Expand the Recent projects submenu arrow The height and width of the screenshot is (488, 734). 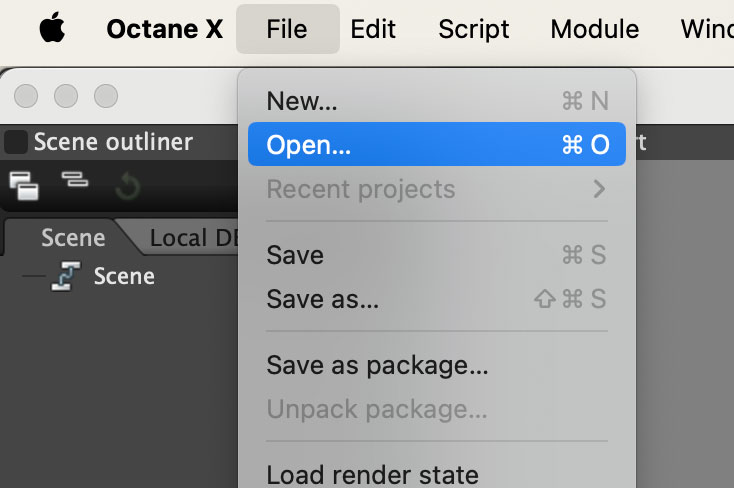[x=598, y=189]
